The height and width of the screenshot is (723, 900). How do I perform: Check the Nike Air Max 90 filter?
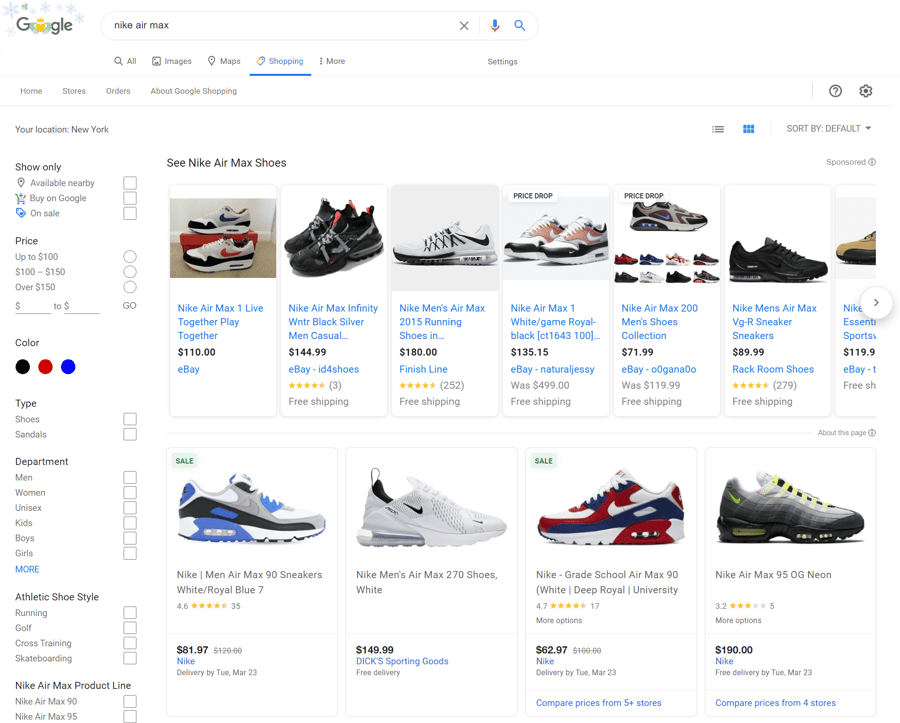pyautogui.click(x=130, y=702)
